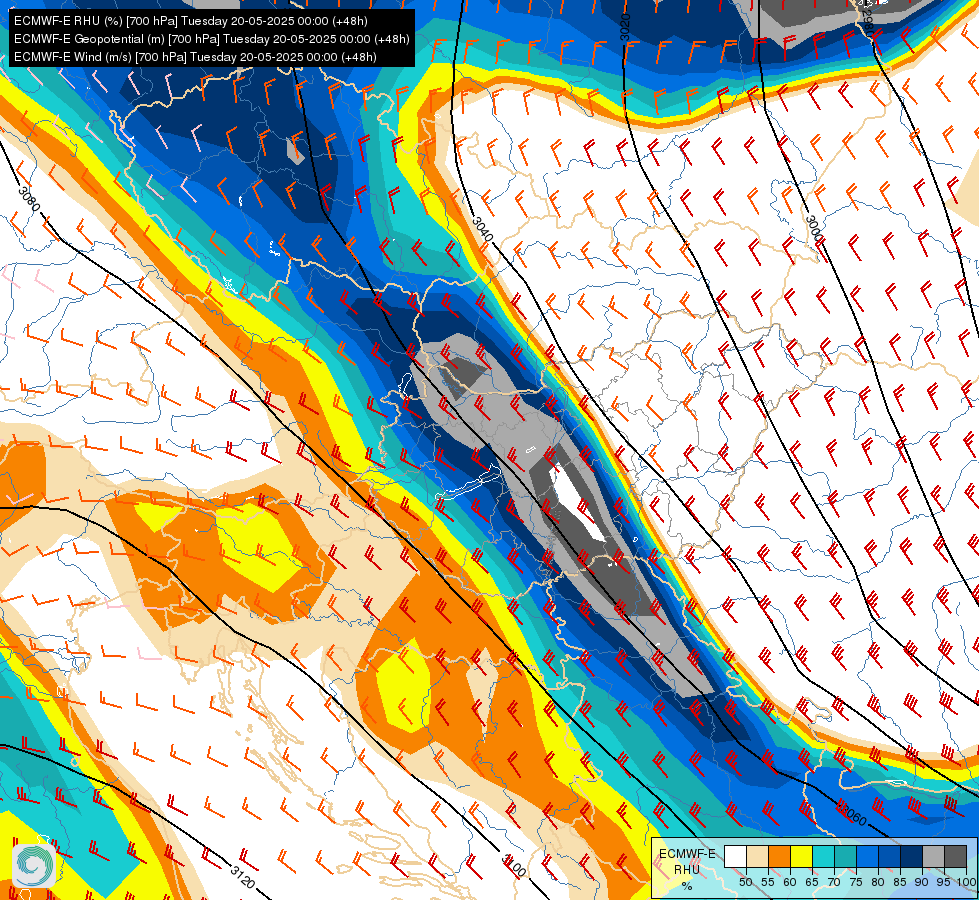The height and width of the screenshot is (900, 979).
Task: Choose the teal 70-75% legend swatch
Action: tap(845, 857)
